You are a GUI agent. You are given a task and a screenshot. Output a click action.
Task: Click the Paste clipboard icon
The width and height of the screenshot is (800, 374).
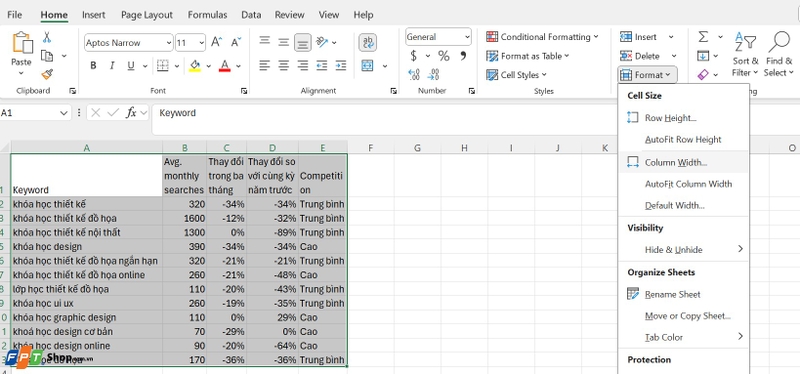tap(21, 43)
